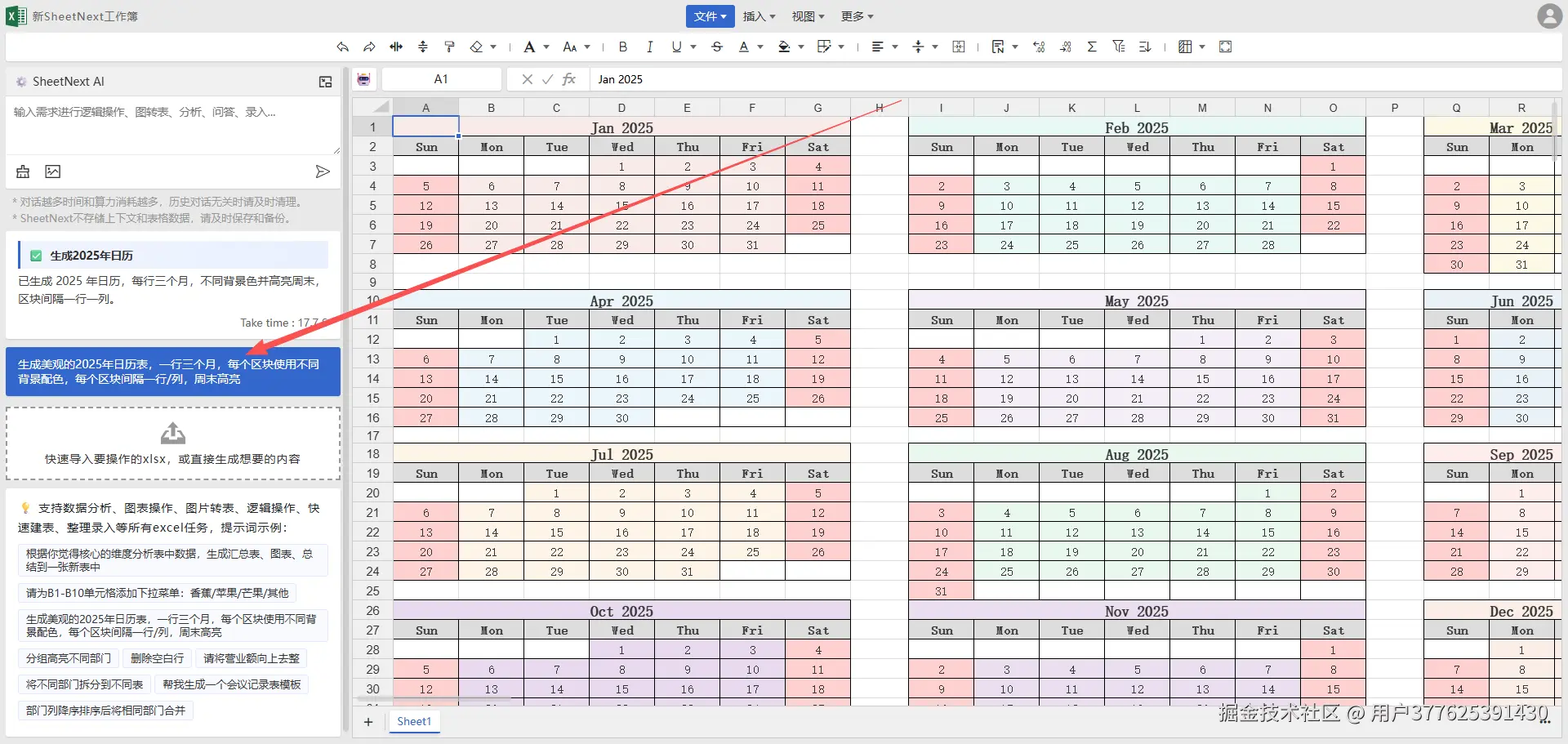
Task: Click the fx insert function icon
Action: click(569, 79)
